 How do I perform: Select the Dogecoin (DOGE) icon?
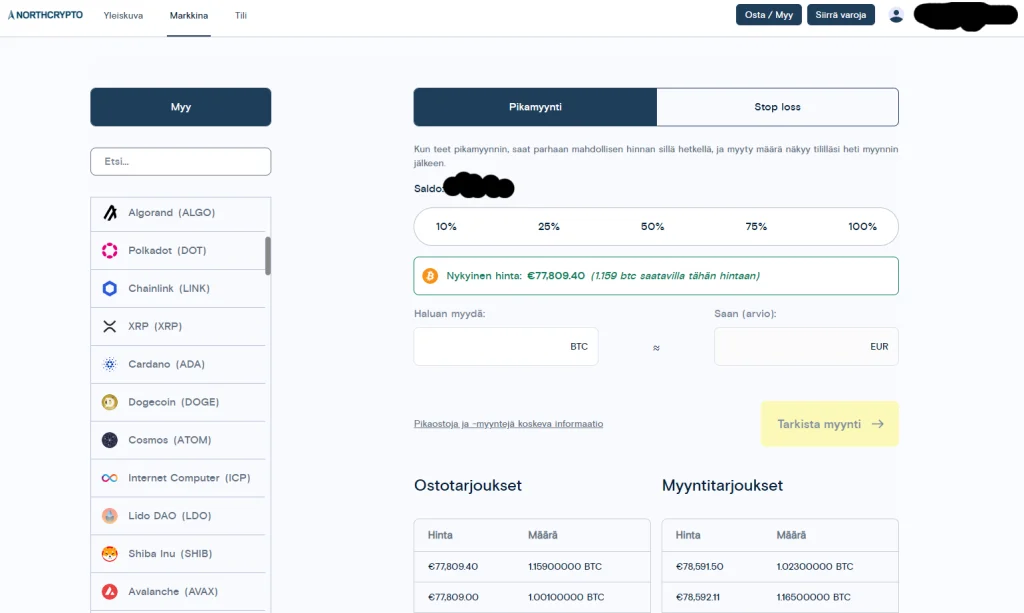110,402
